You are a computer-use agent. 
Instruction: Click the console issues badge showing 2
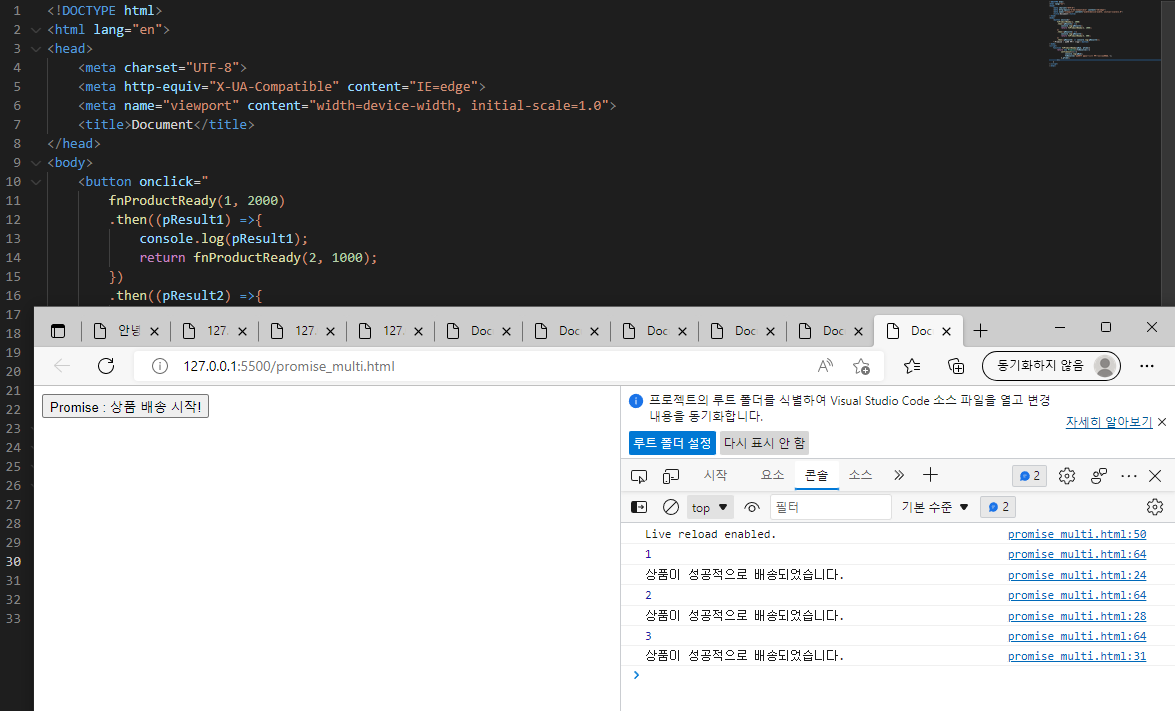pyautogui.click(x=998, y=507)
